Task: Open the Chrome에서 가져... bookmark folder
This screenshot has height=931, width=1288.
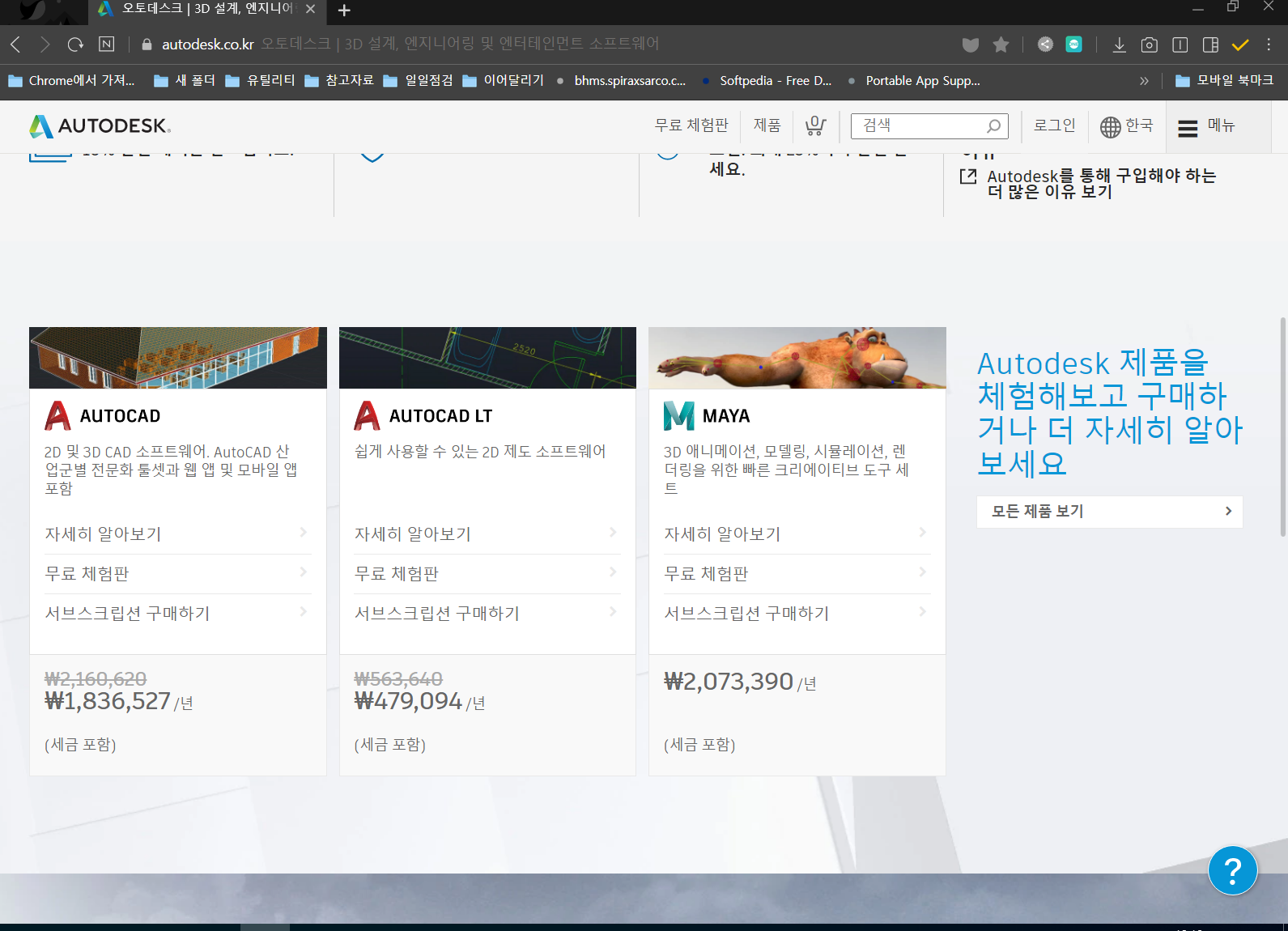Action: [71, 81]
